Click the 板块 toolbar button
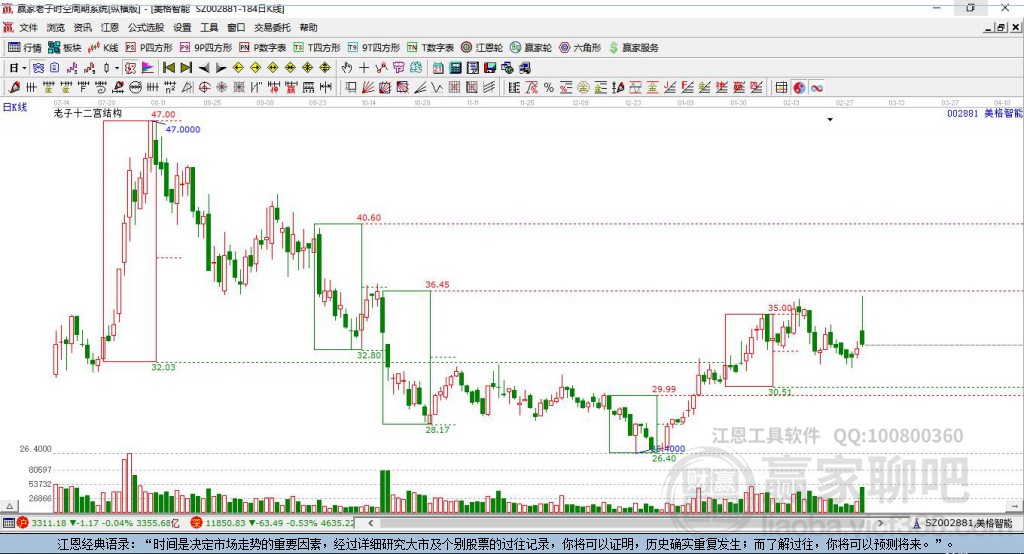Screen dimensions: 1024x554 pos(65,48)
